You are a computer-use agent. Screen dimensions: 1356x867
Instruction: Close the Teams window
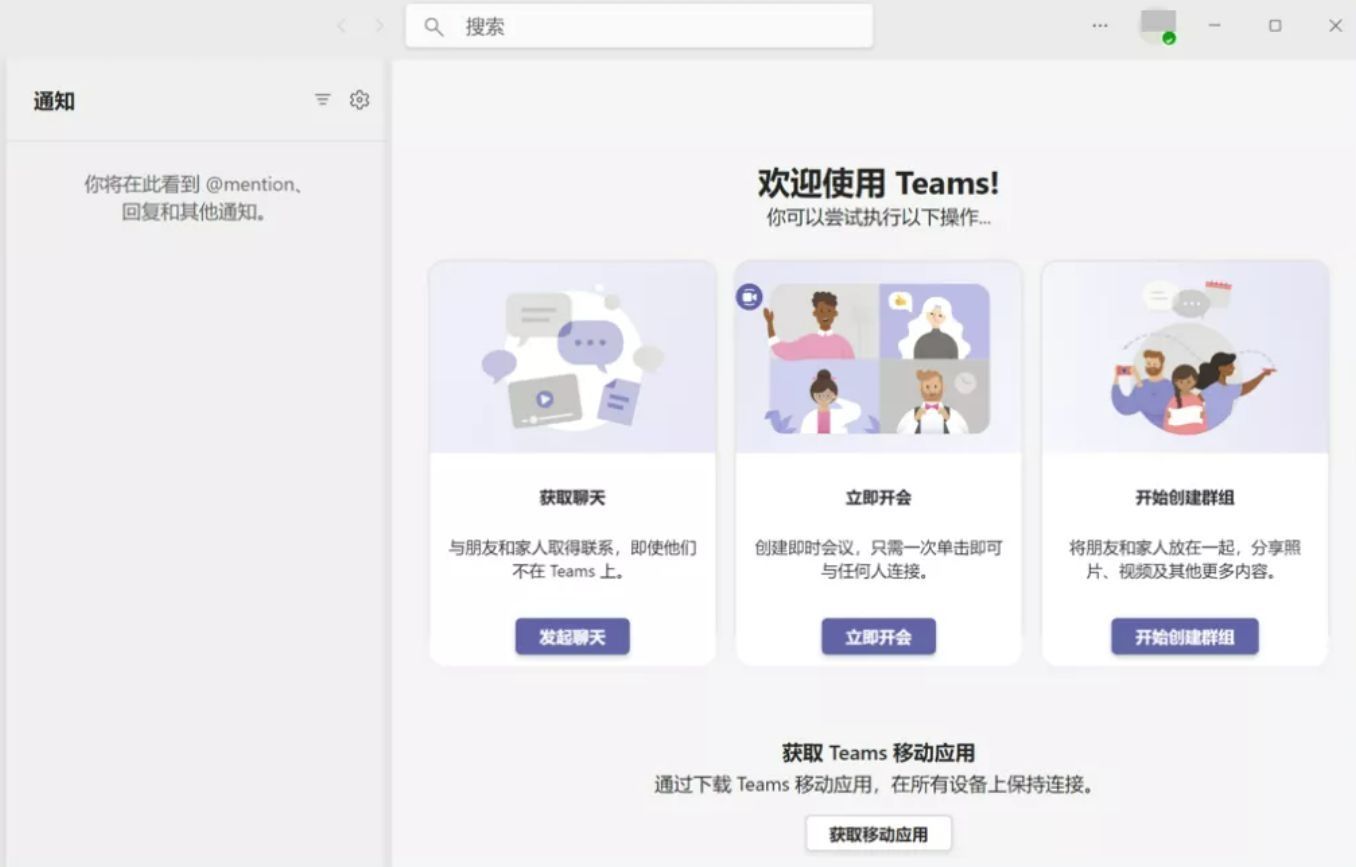point(1335,26)
